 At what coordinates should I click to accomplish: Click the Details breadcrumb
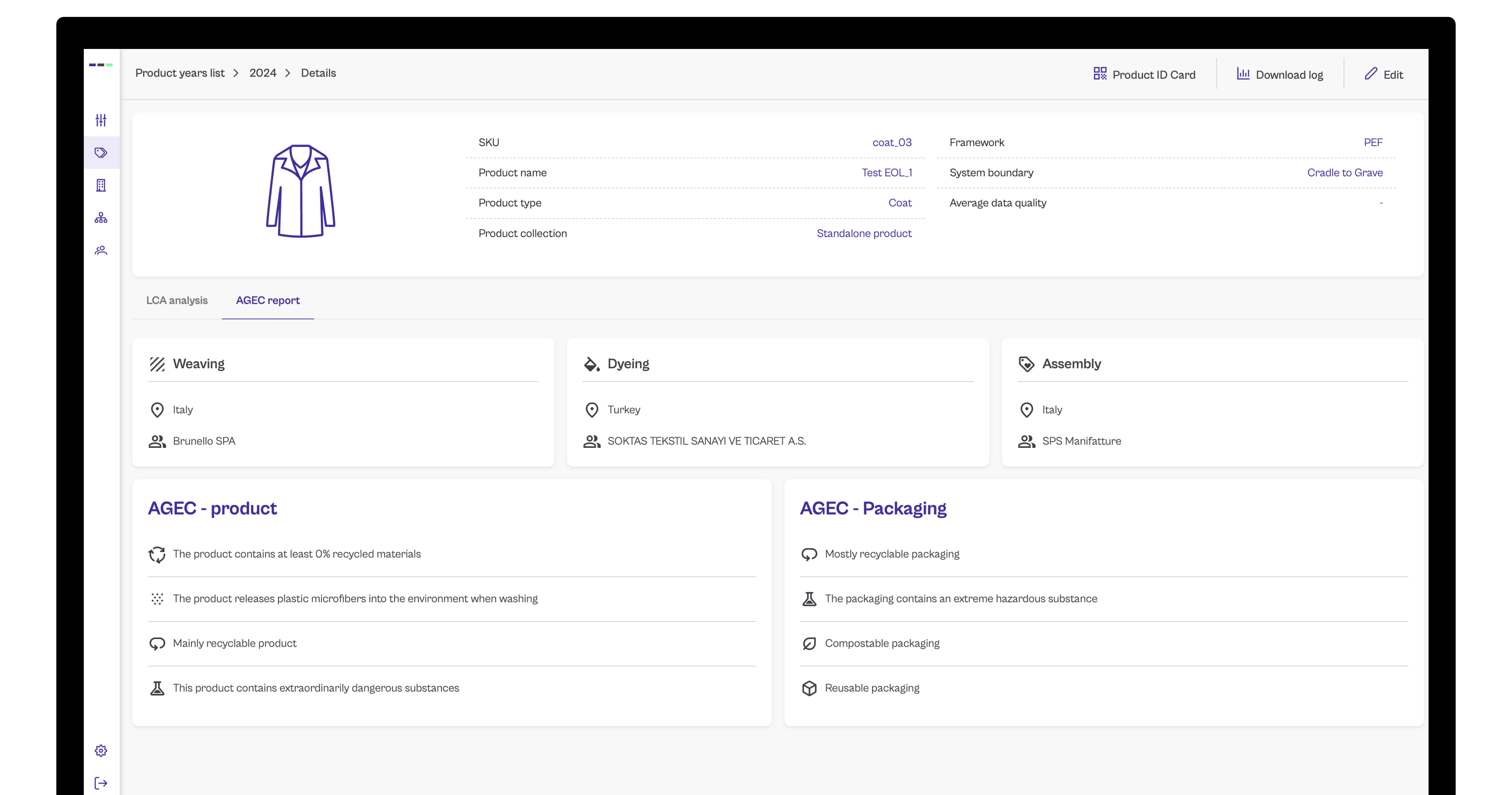click(x=318, y=73)
